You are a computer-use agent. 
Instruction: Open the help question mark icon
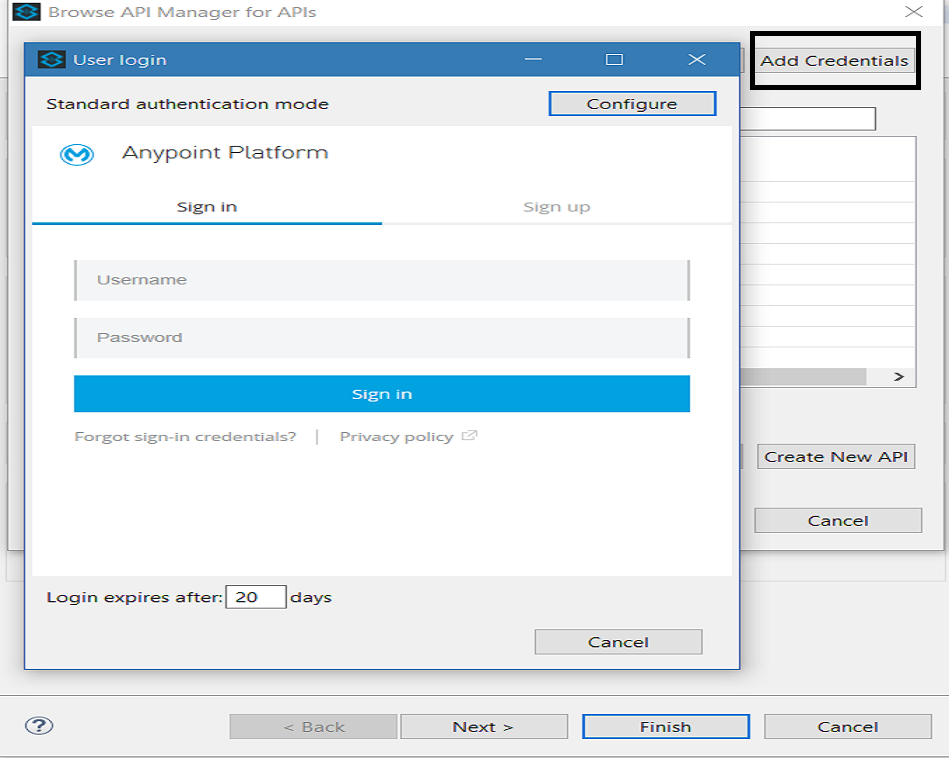(39, 725)
